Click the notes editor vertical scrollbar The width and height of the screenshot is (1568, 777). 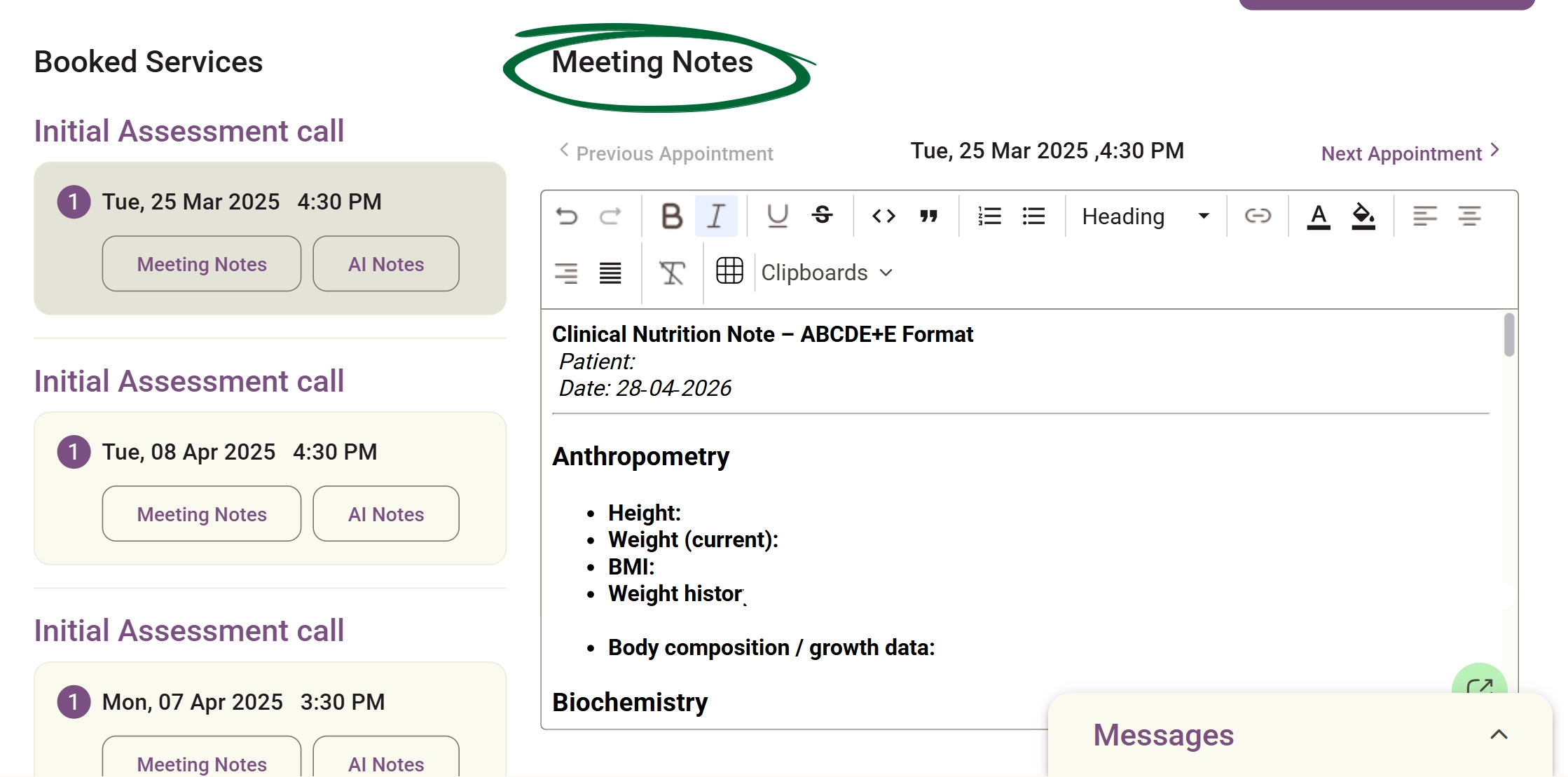pyautogui.click(x=1509, y=335)
